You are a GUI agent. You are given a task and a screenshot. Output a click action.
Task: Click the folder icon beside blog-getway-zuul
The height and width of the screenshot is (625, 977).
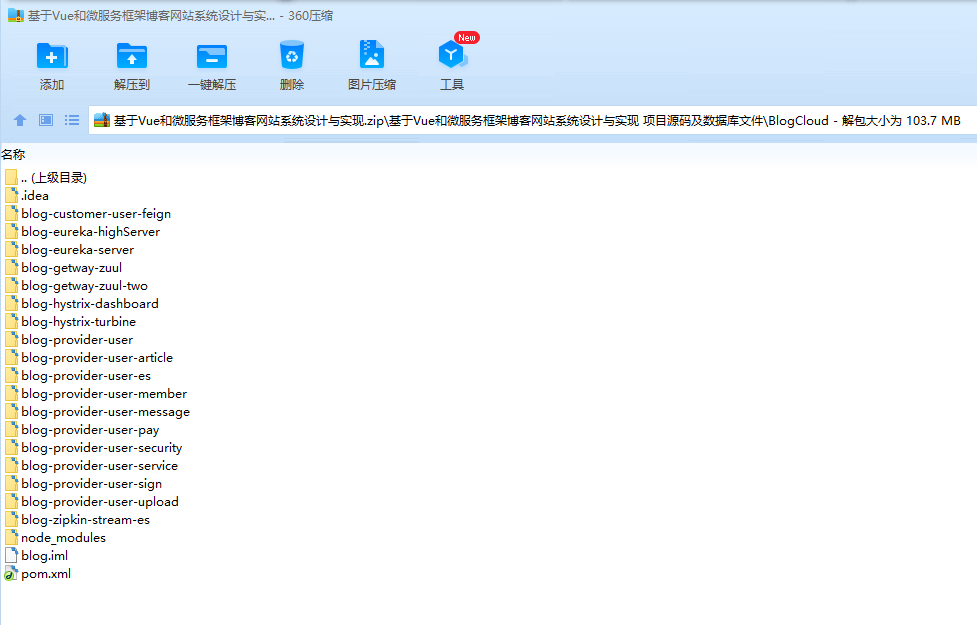pos(11,268)
